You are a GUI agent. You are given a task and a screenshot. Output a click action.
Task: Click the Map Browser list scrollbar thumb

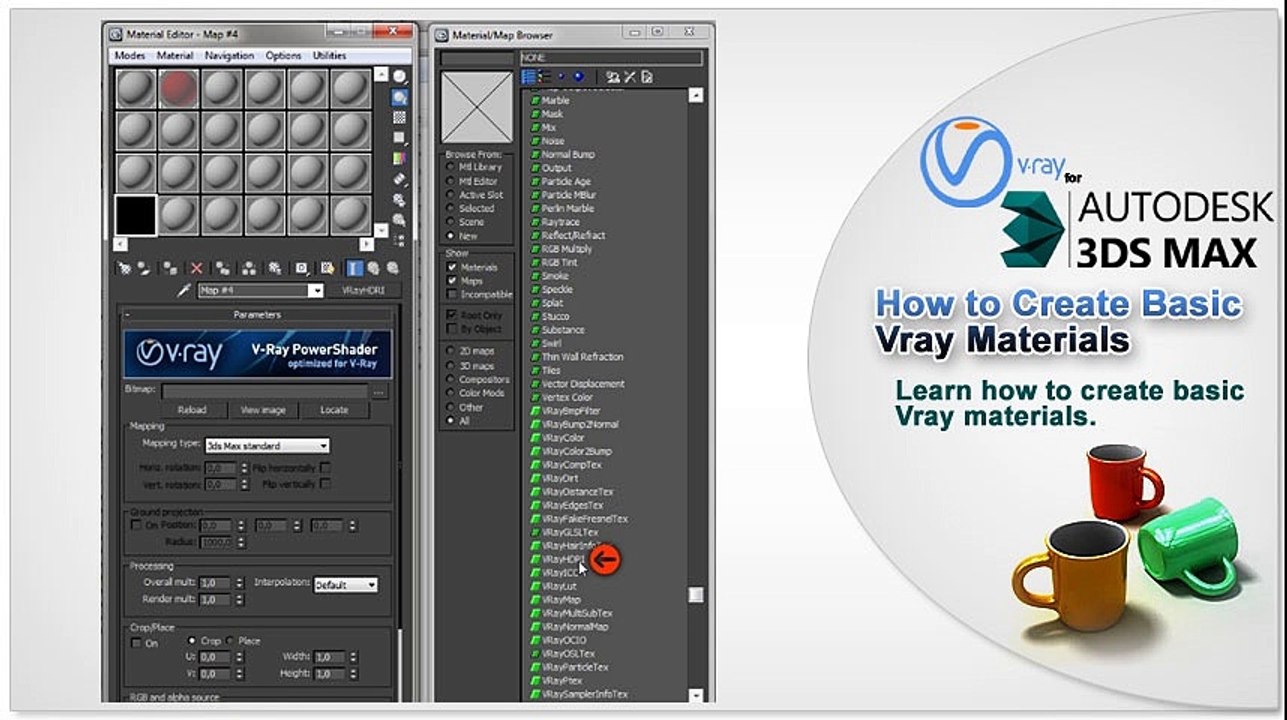[x=696, y=595]
